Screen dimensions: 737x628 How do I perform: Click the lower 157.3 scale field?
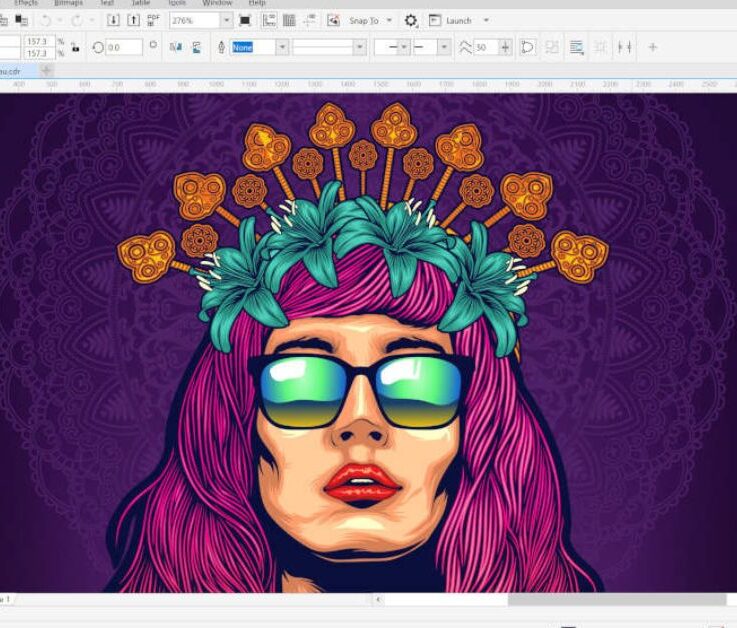click(x=39, y=53)
